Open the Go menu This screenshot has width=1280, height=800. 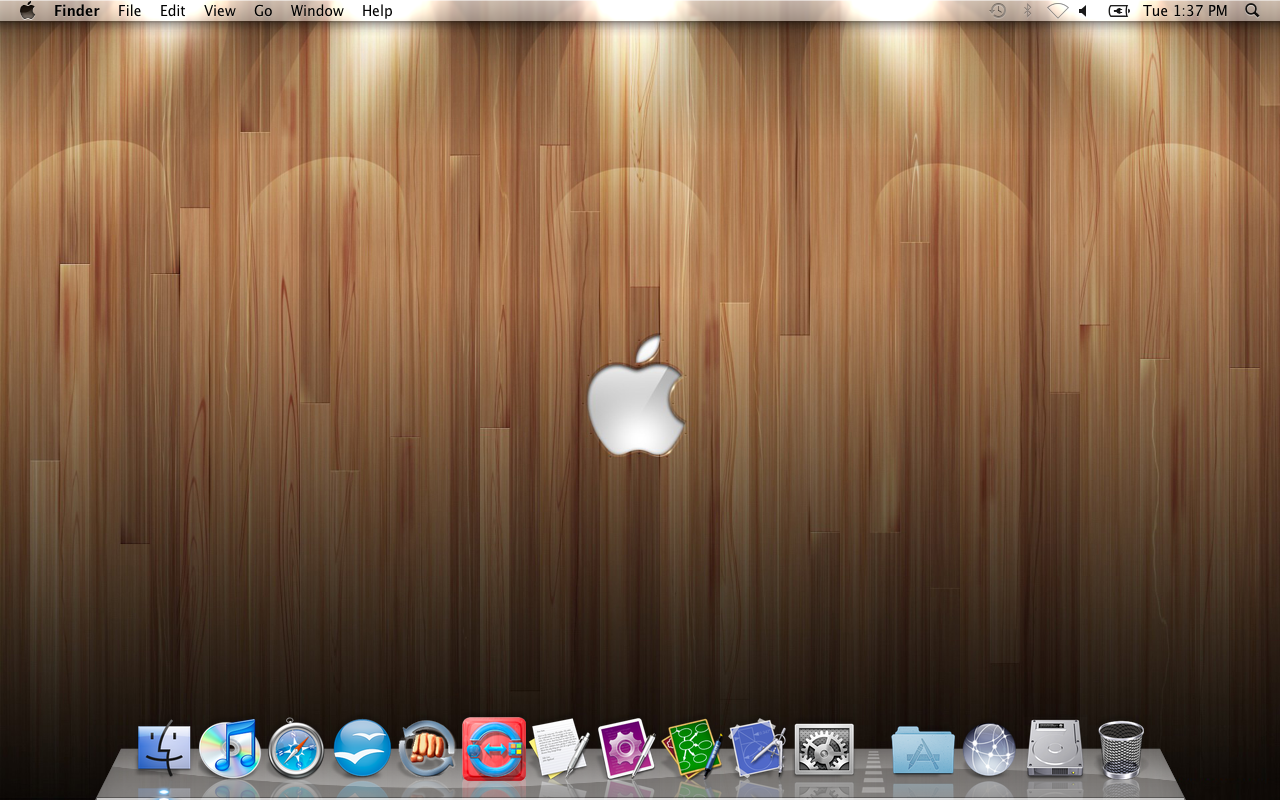tap(263, 11)
